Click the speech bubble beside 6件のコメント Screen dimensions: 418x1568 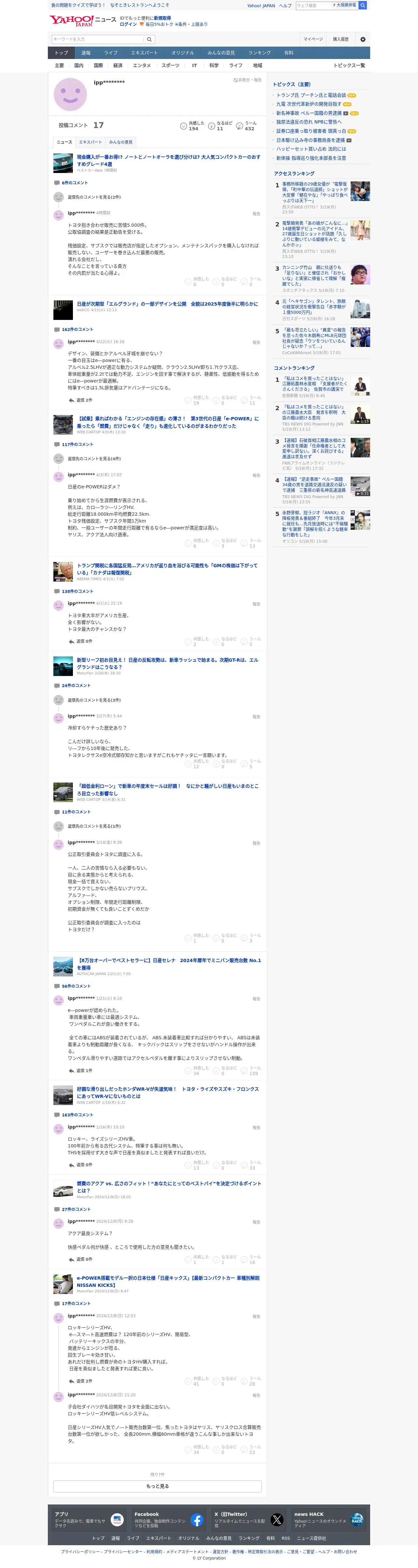point(57,183)
